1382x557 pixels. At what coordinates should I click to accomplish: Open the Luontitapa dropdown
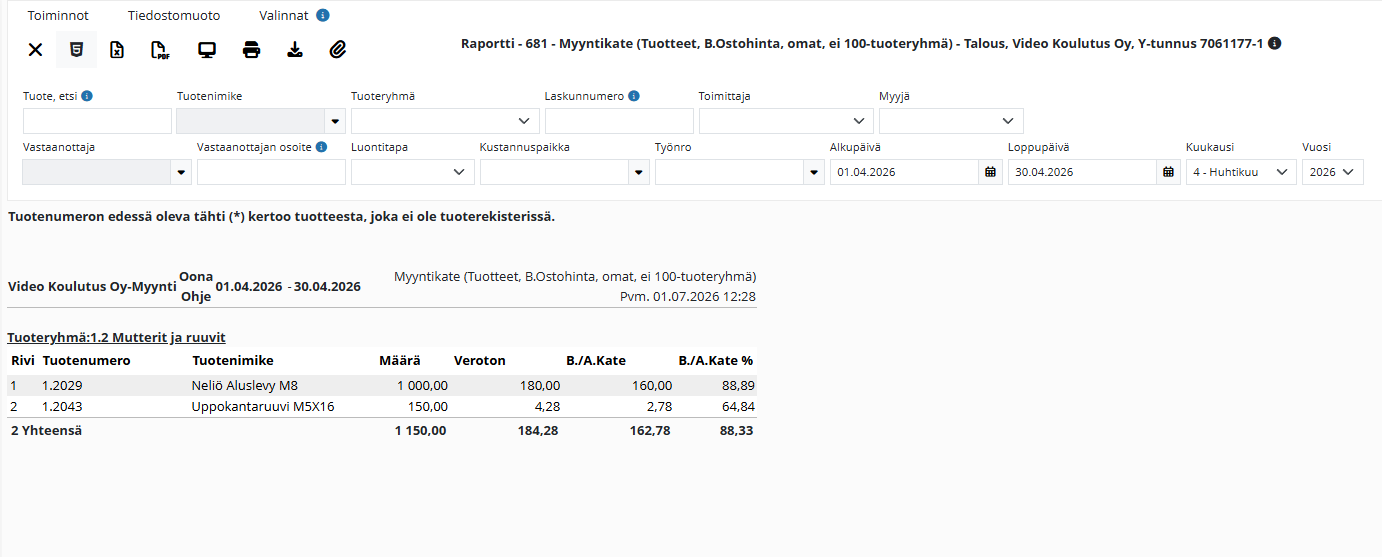pos(413,172)
